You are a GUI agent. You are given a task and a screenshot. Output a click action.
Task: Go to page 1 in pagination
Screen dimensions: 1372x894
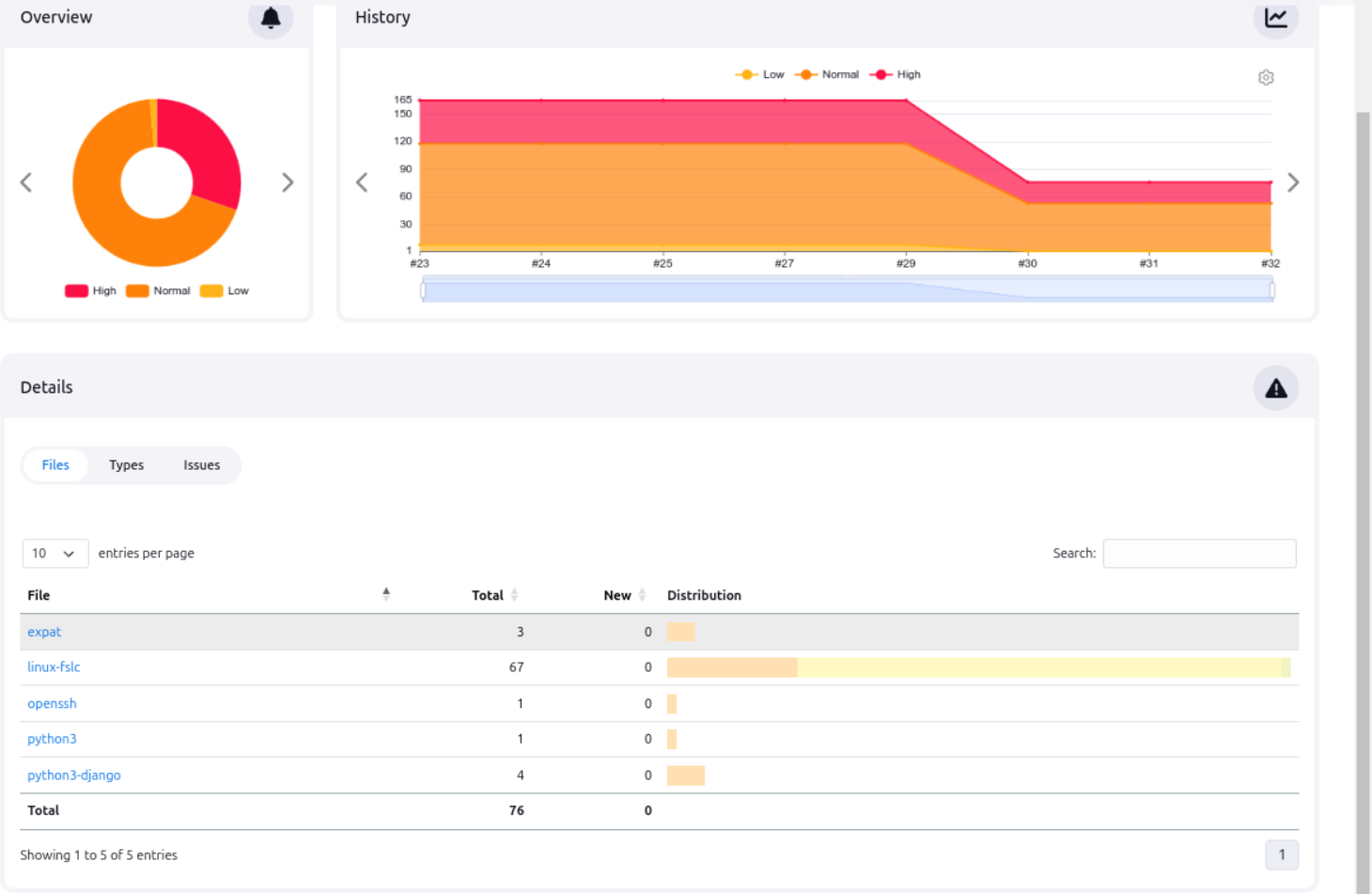coord(1282,855)
